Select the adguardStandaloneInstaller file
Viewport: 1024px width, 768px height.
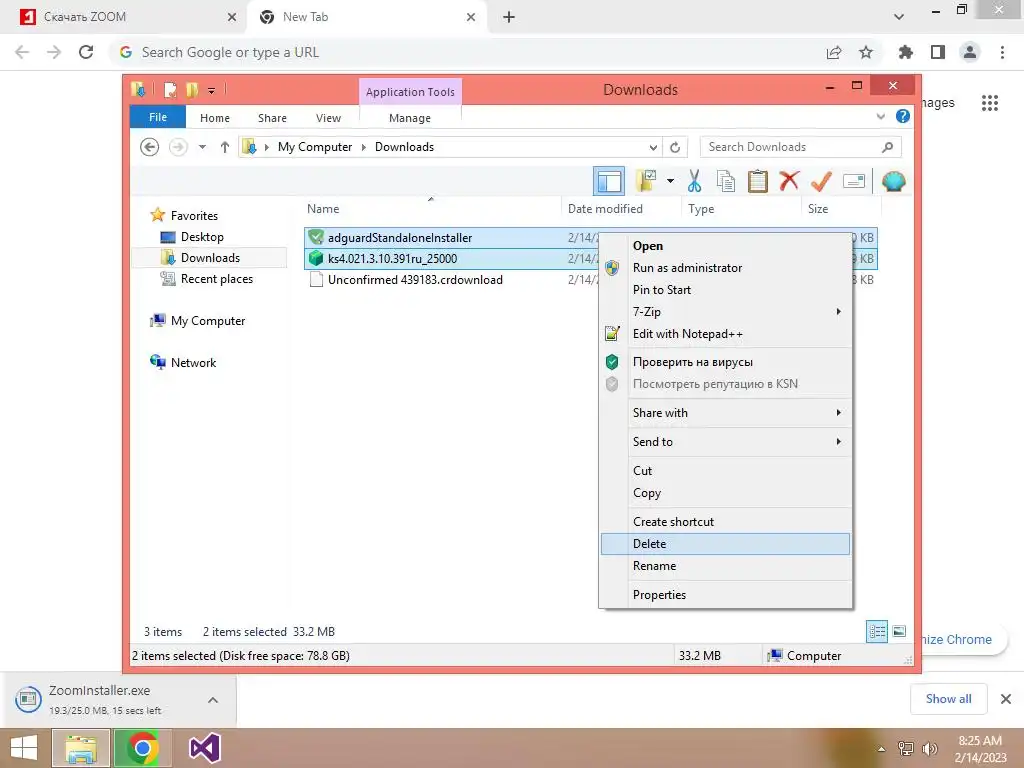pos(400,238)
